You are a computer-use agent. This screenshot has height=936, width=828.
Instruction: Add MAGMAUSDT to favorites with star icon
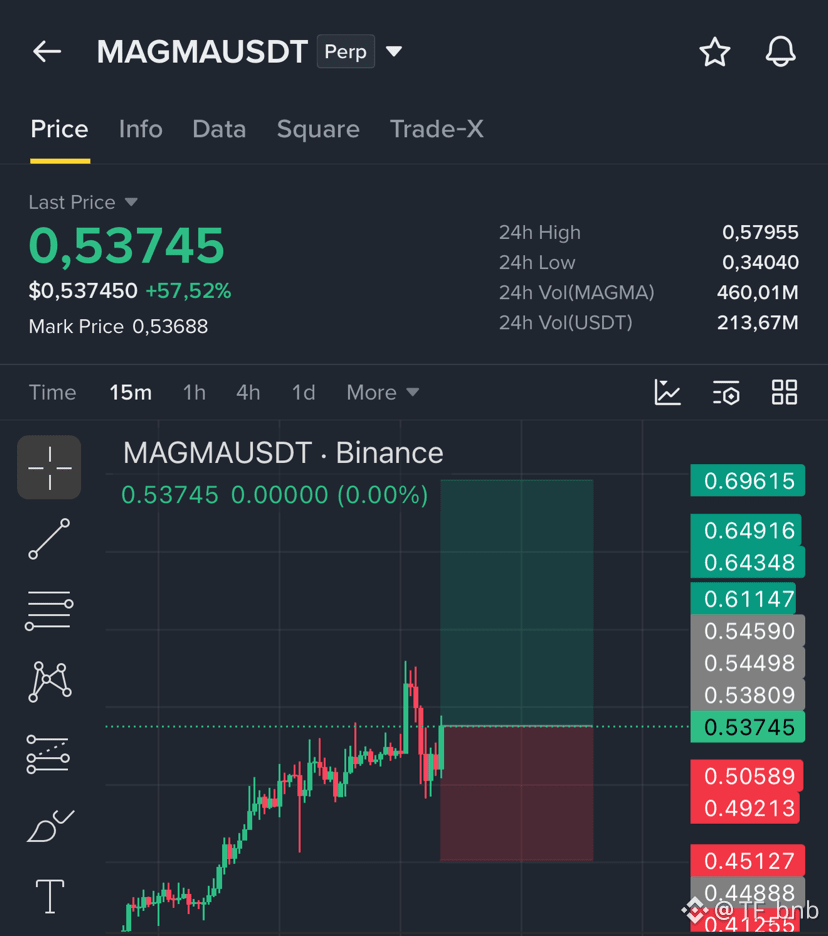tap(715, 52)
